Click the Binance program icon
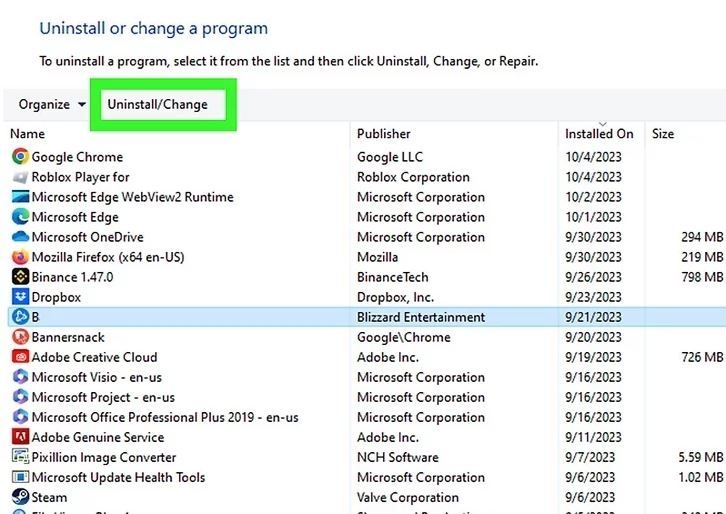 pos(20,277)
